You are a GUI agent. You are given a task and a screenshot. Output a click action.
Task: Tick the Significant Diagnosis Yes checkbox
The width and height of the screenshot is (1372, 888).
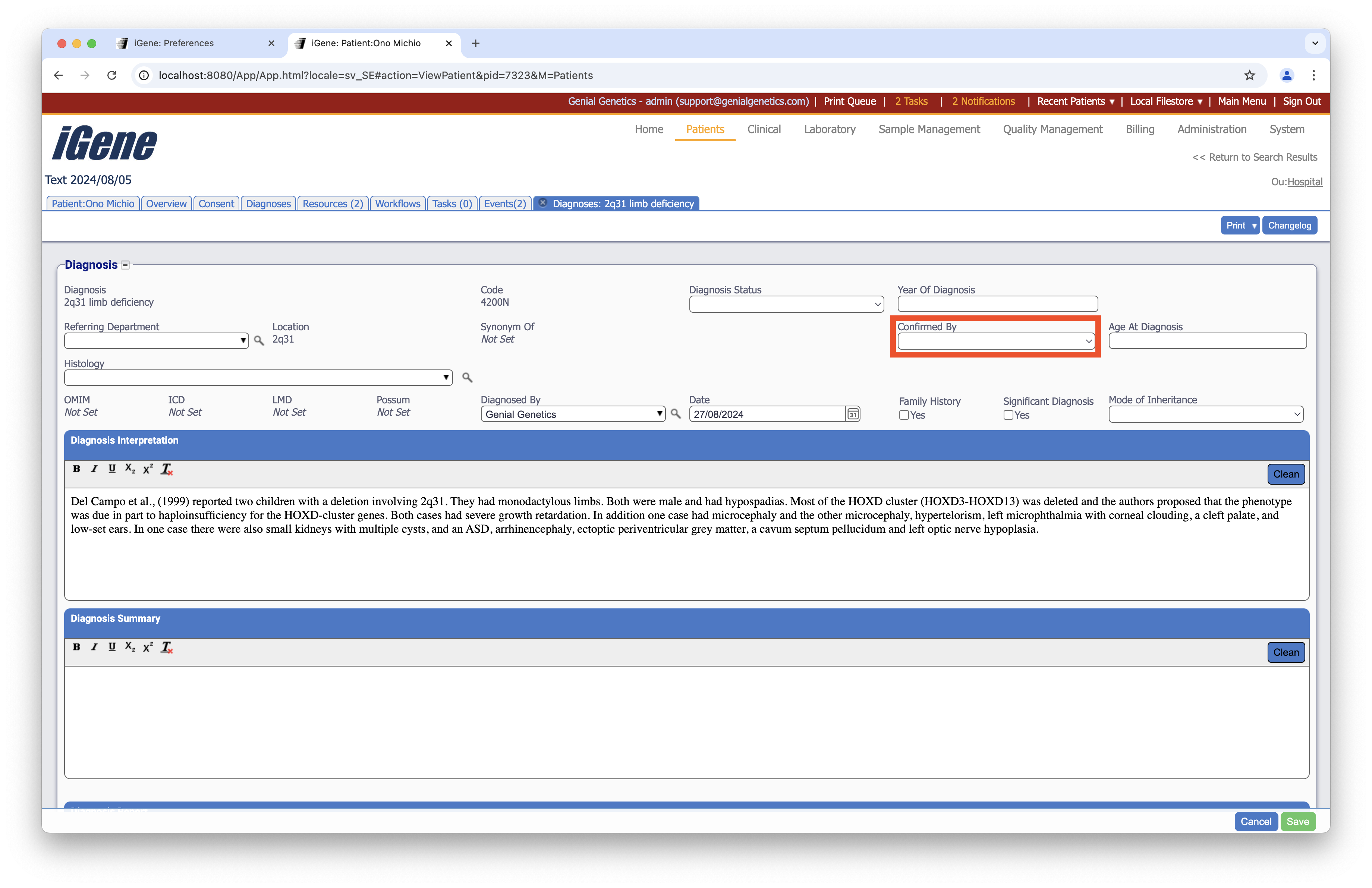1008,415
